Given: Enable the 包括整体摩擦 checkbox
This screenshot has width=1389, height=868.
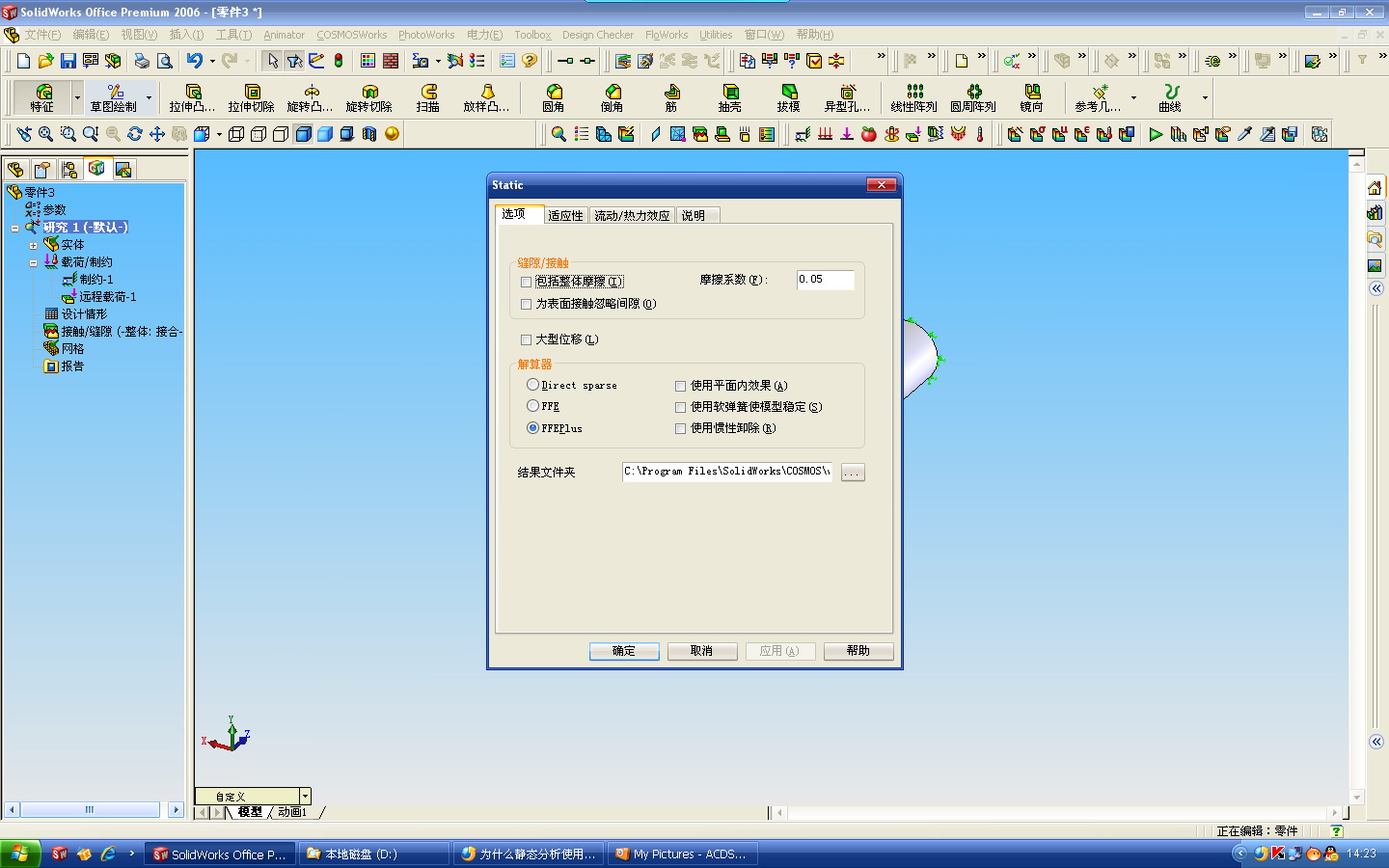Looking at the screenshot, I should 526,282.
